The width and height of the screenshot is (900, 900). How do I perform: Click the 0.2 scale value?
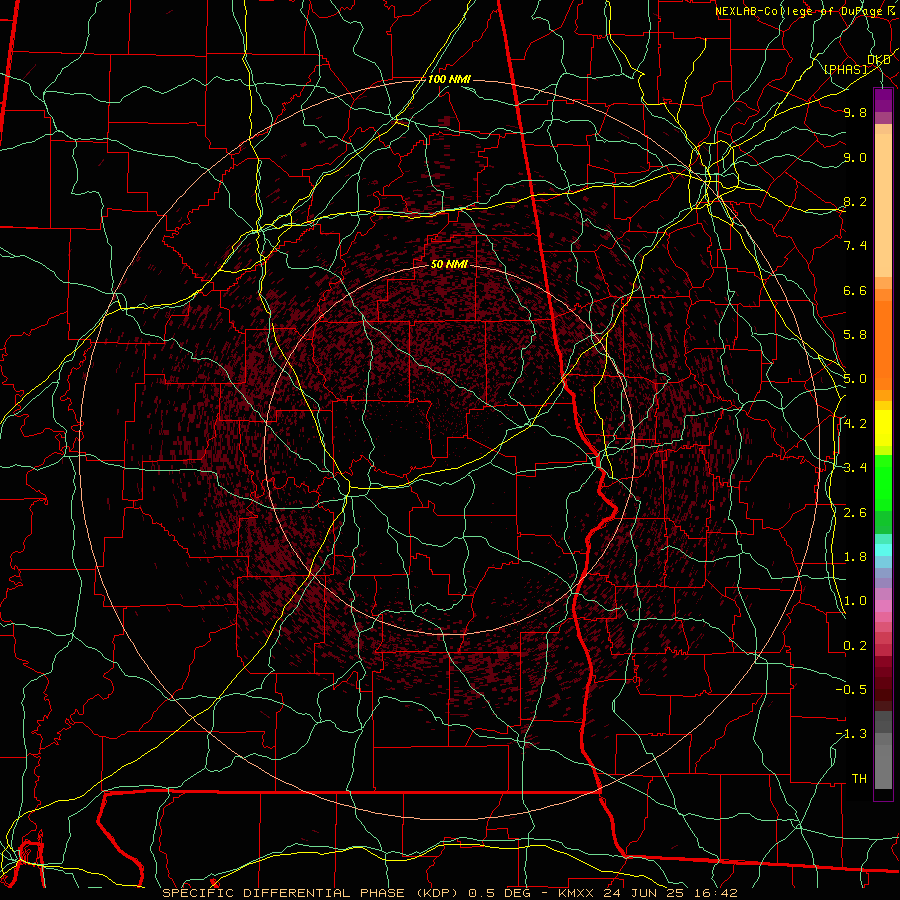(855, 646)
